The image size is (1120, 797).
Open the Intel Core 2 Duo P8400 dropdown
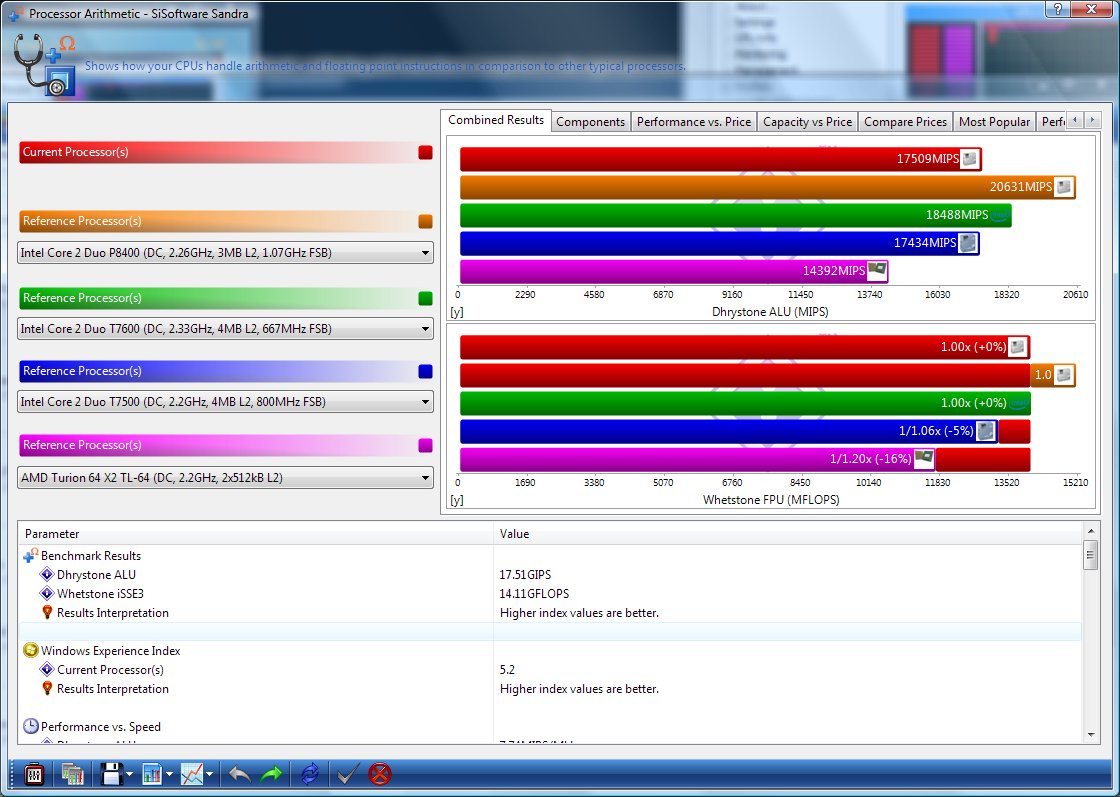225,252
